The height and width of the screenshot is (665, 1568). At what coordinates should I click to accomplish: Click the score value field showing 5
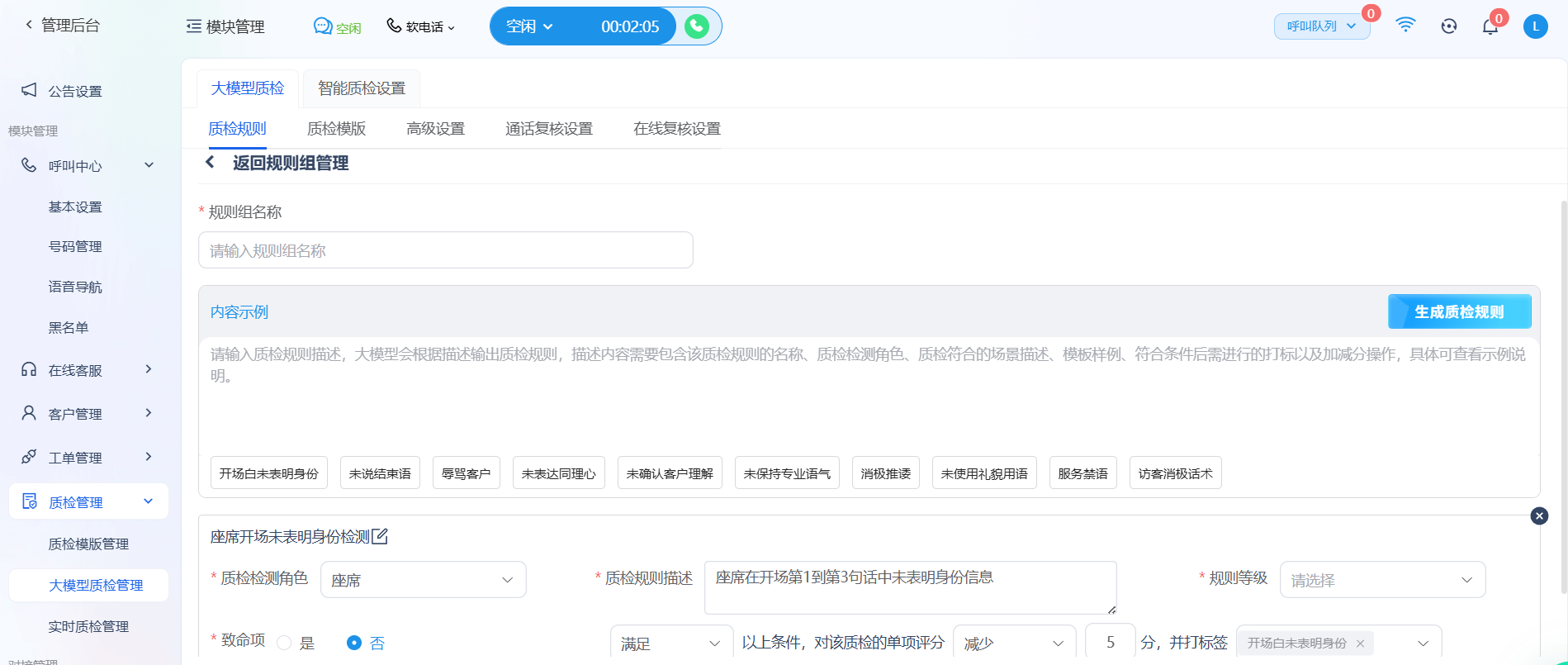tap(1111, 642)
